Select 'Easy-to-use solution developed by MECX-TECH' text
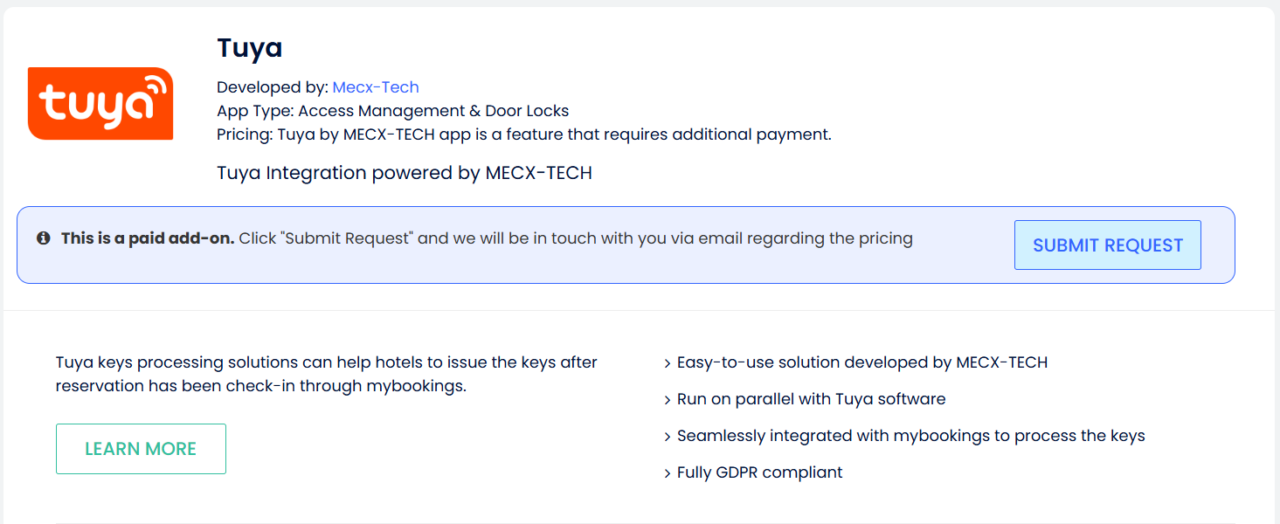Screen dimensions: 1280x524 (x=862, y=362)
